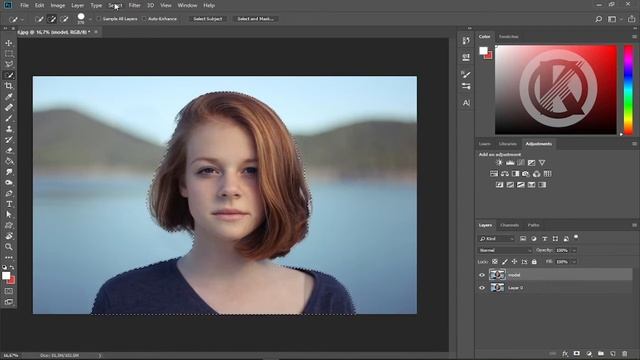Select the Zoom magnifier tool
640x360 pixels.
(x=9, y=247)
